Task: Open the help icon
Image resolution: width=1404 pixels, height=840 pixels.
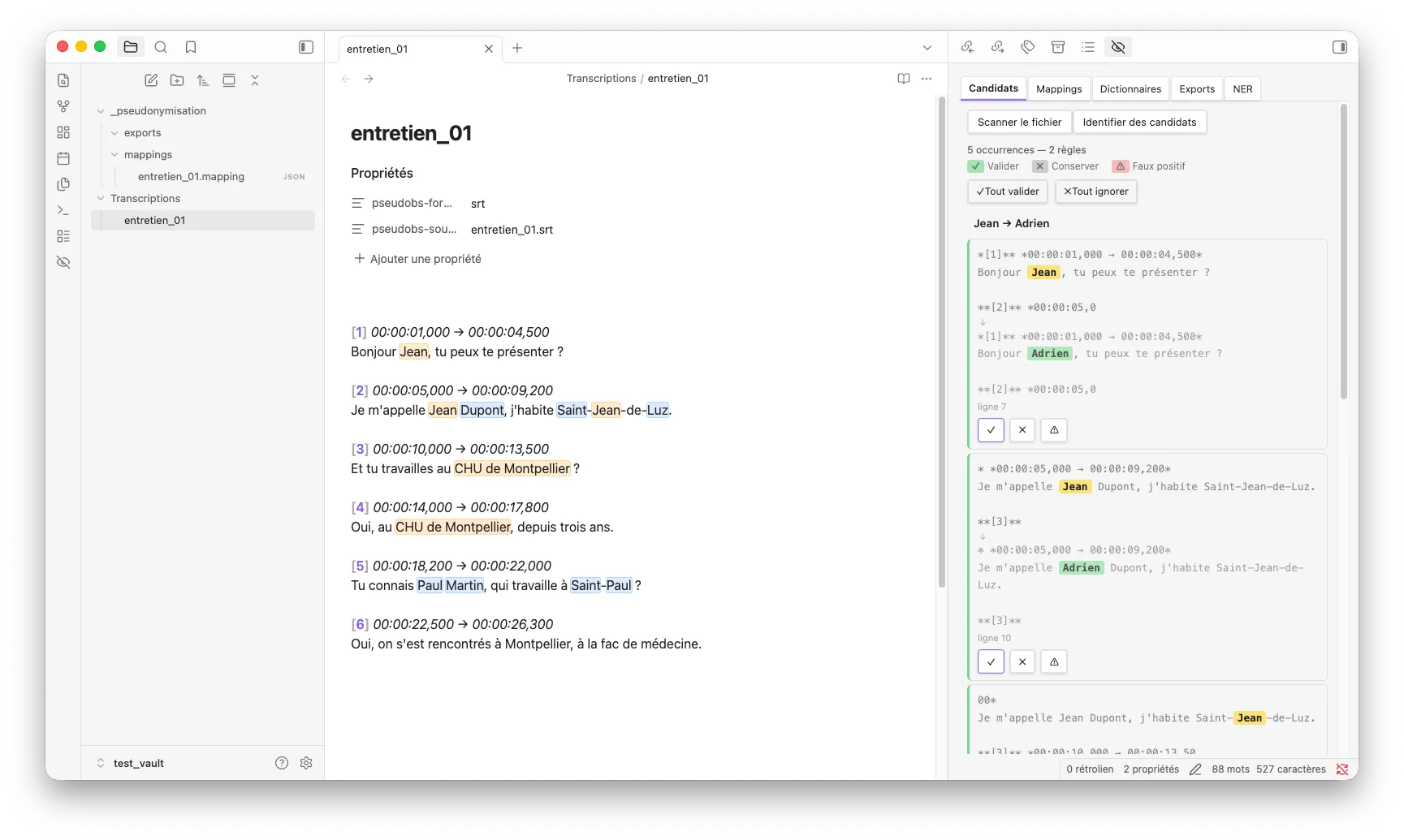Action: (282, 763)
